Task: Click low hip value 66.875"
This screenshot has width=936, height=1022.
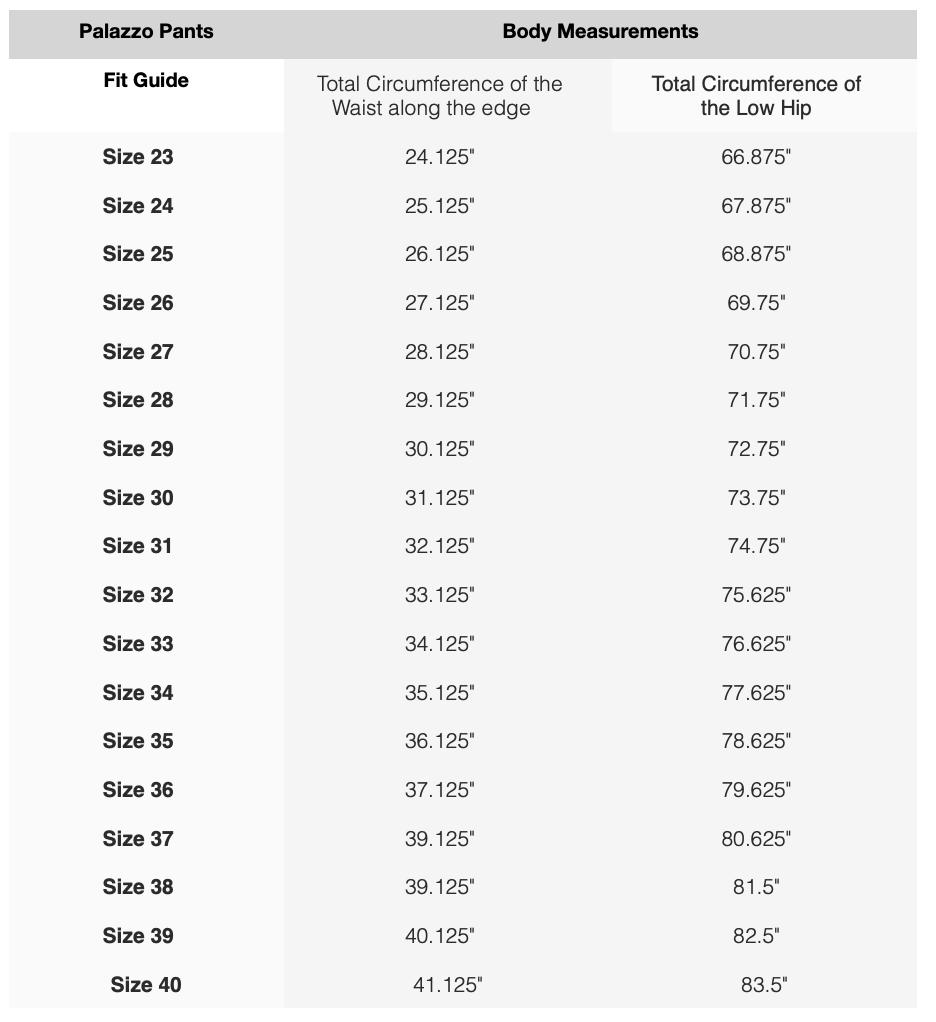Action: pos(756,157)
